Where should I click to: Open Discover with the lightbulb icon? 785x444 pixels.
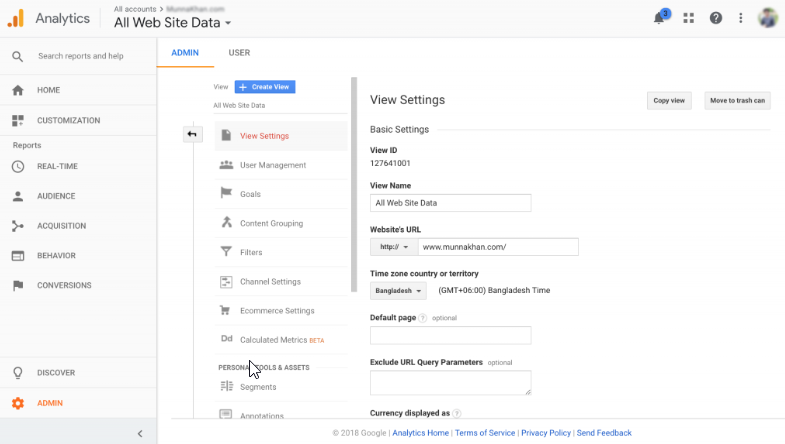click(x=18, y=373)
